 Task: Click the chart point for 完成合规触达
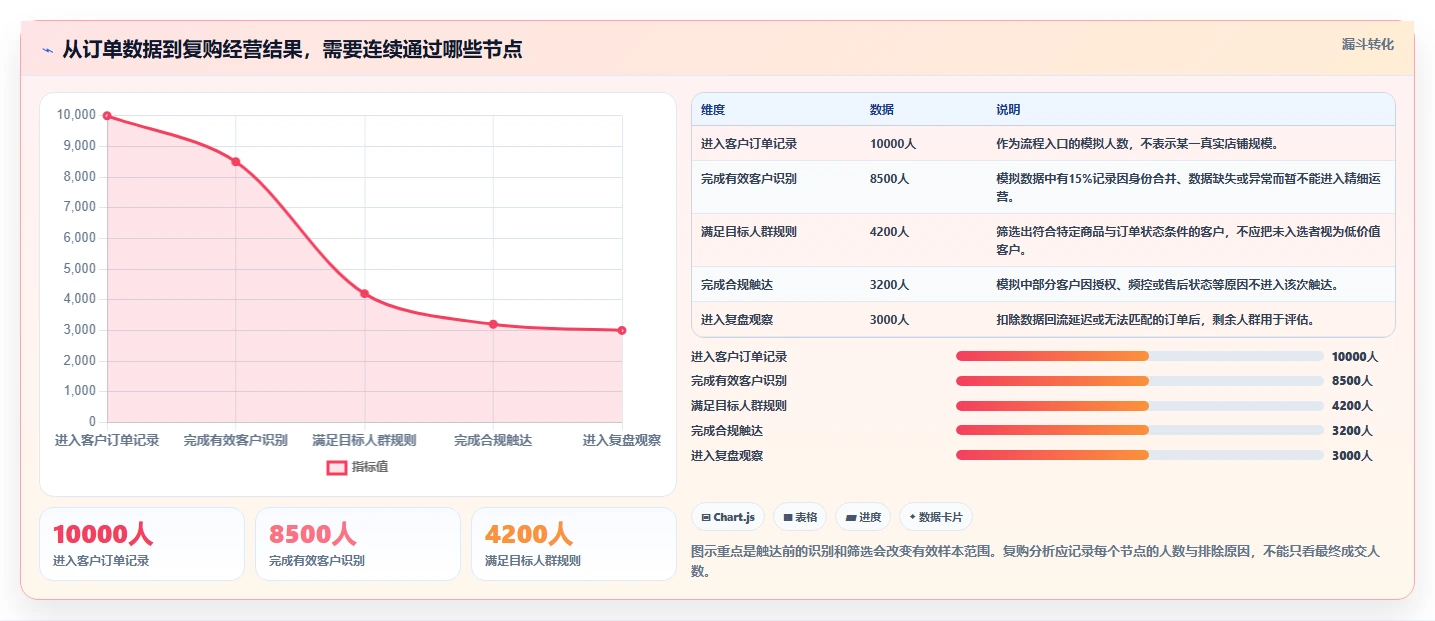[493, 324]
